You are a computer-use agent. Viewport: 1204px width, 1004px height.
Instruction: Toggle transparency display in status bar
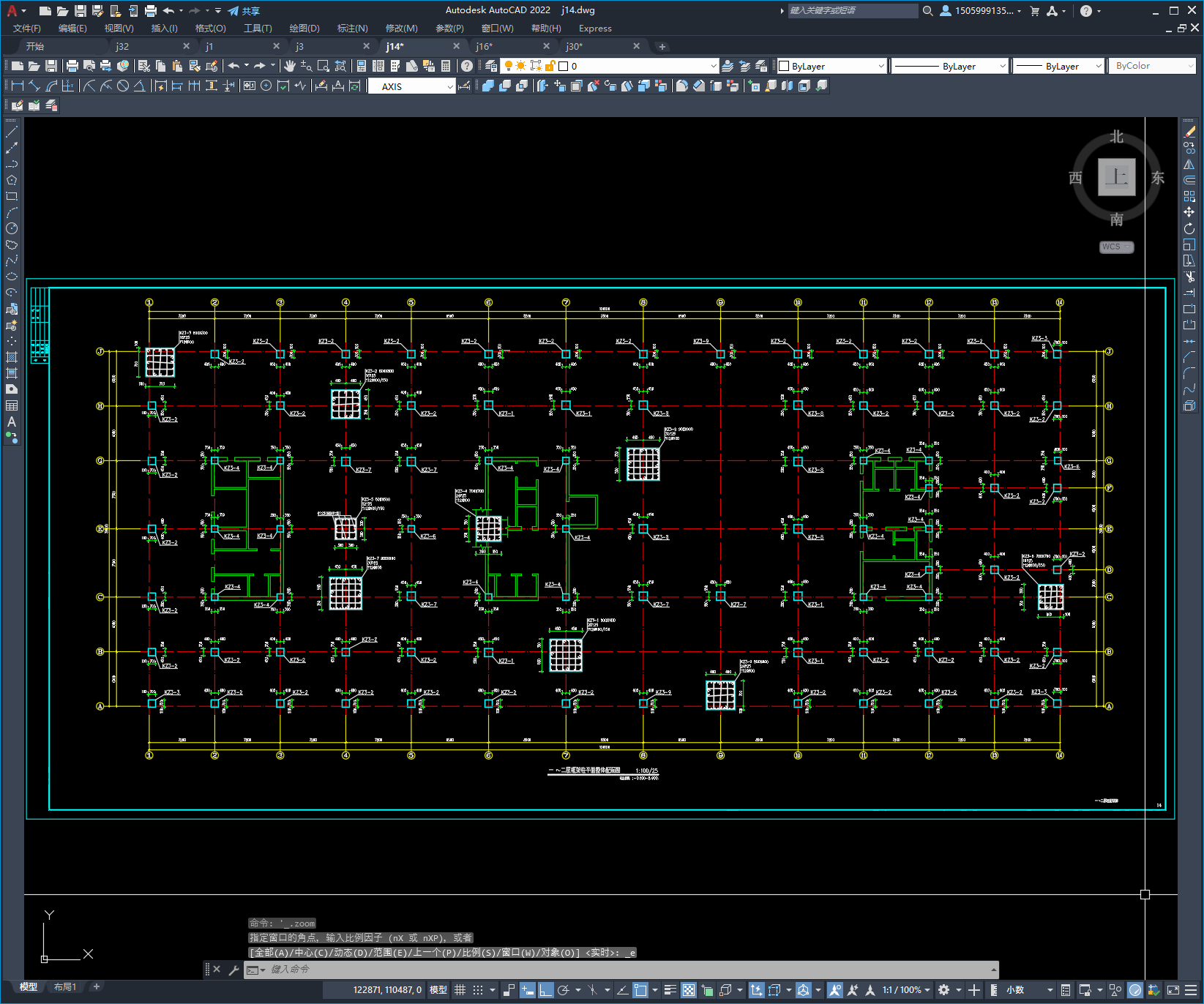[689, 990]
